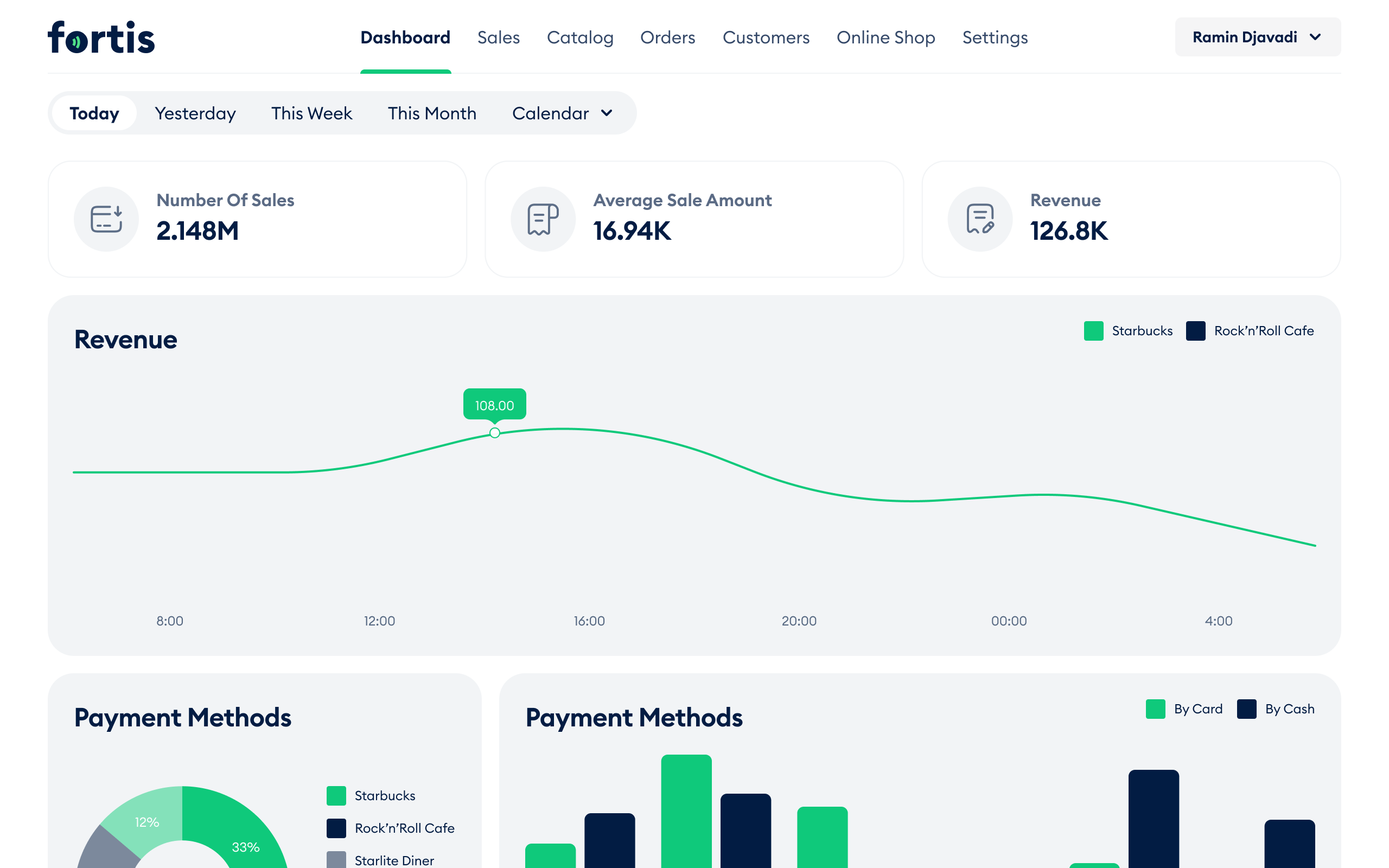The width and height of the screenshot is (1389, 868).
Task: Click the Calendar chevron arrow icon
Action: click(x=607, y=113)
